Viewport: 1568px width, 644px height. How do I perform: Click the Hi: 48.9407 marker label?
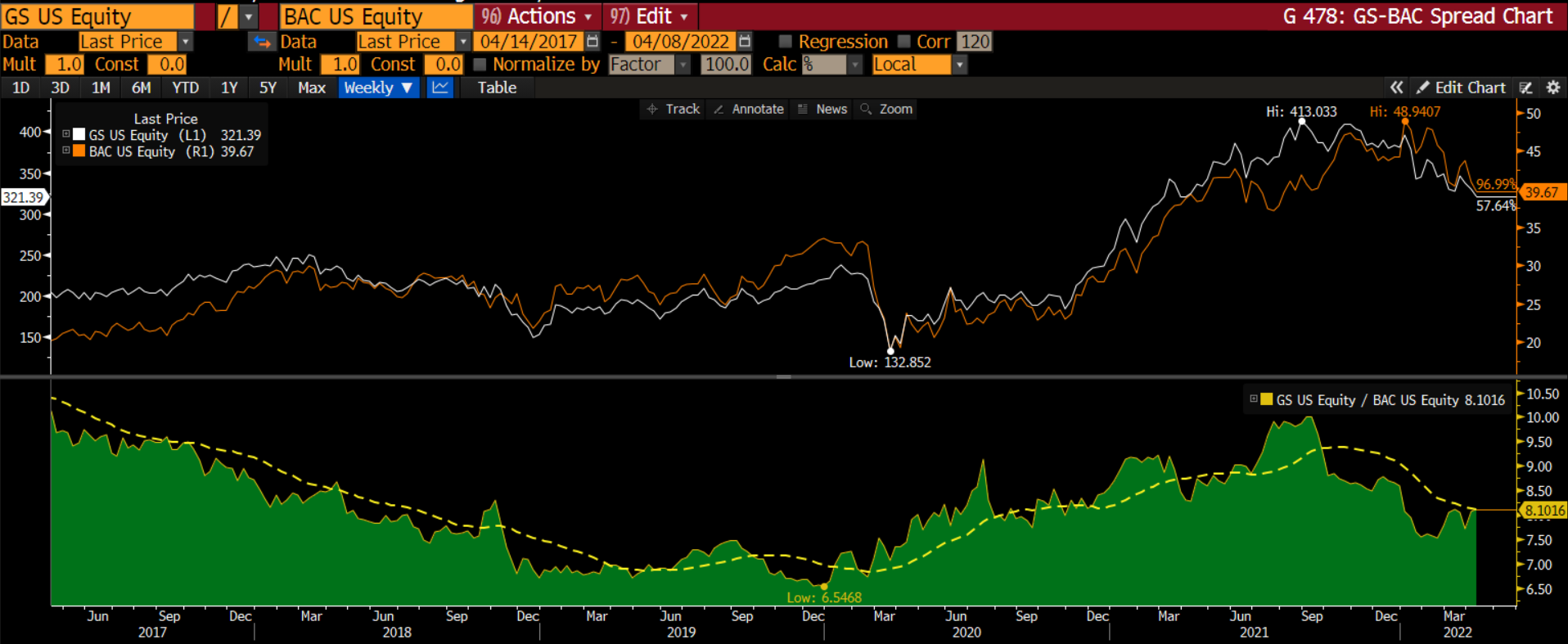click(1405, 112)
